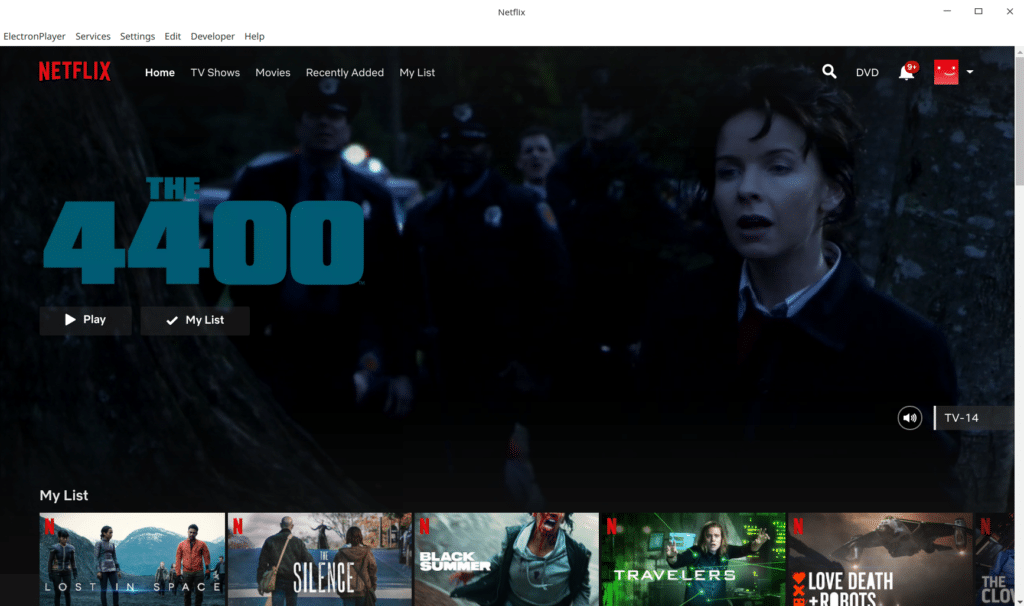Click the Netflix logo
The height and width of the screenshot is (606, 1024).
click(x=74, y=72)
